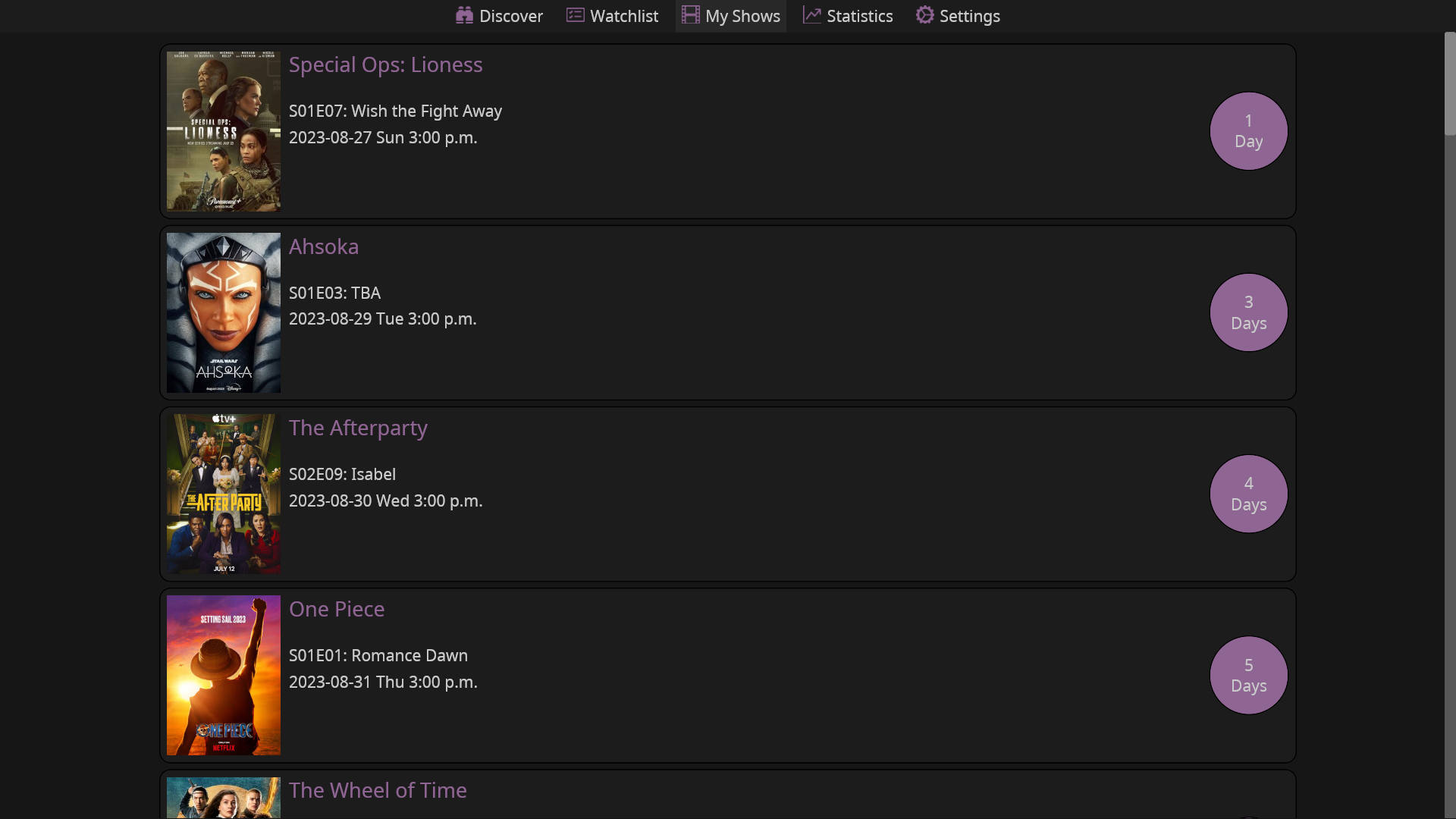Click the One Piece poster image
1456x819 pixels.
click(x=223, y=675)
